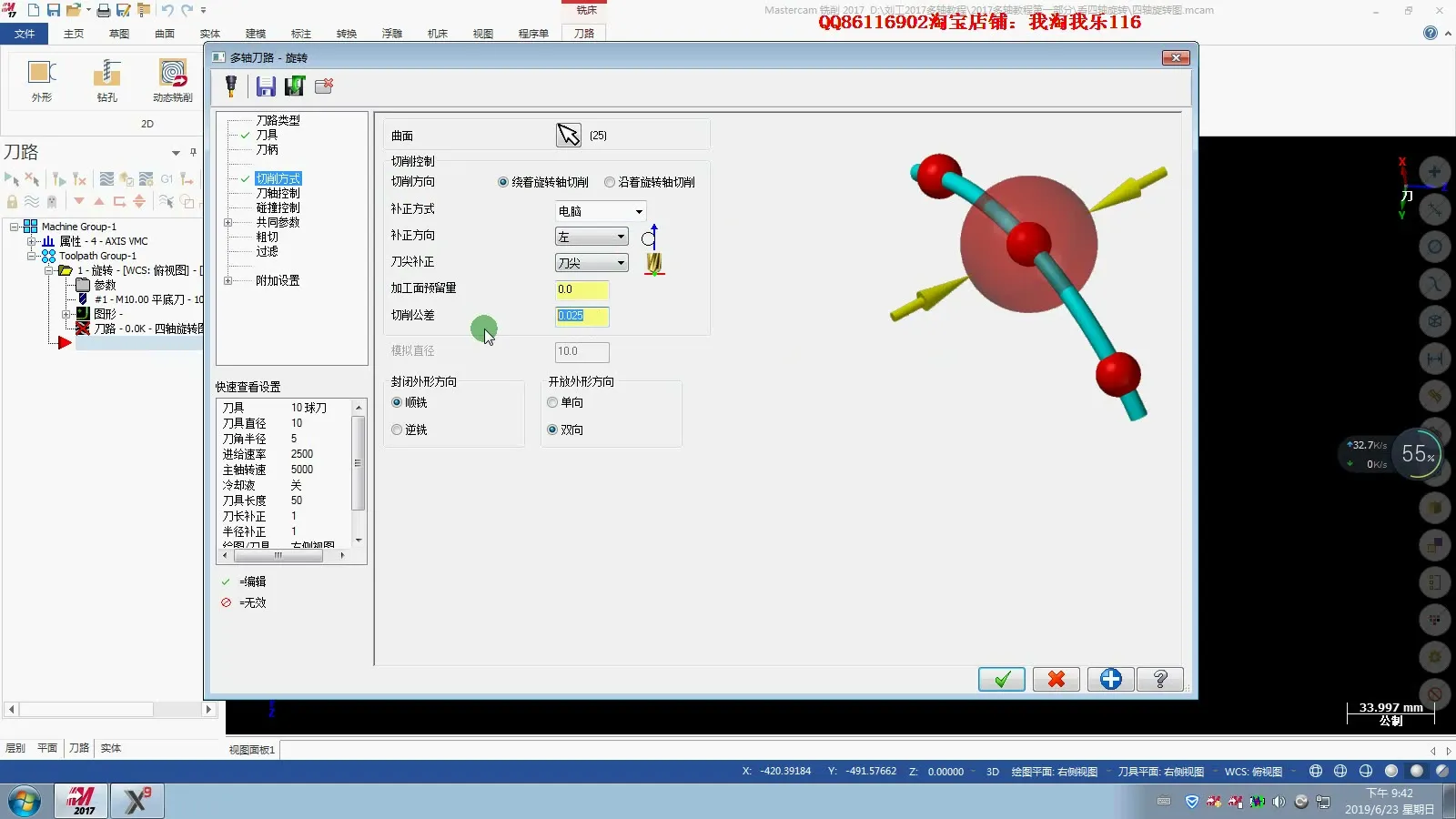
Task: Open the 补正方向 dropdown
Action: [591, 237]
